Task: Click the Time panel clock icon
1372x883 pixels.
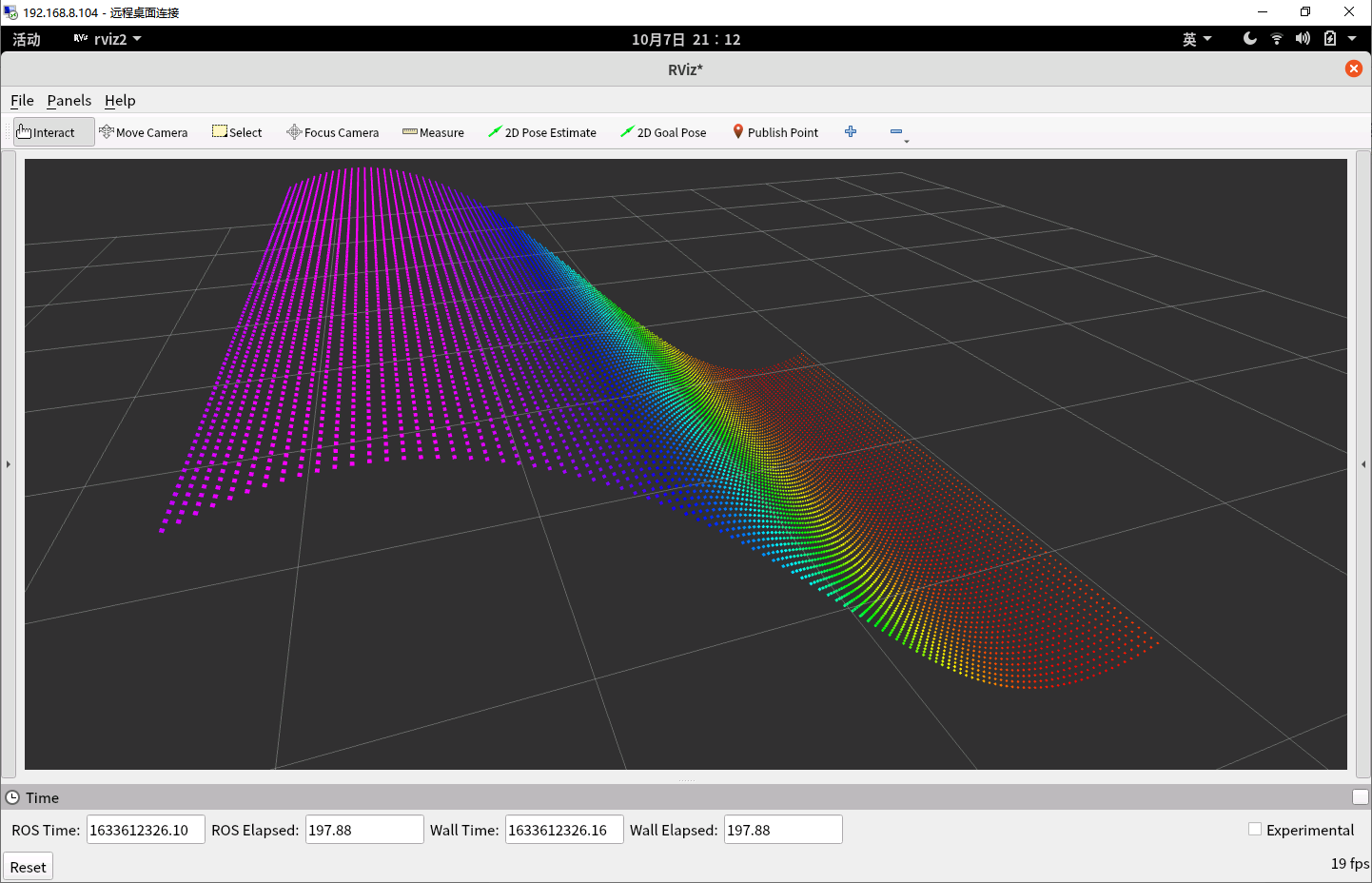Action: tap(12, 797)
